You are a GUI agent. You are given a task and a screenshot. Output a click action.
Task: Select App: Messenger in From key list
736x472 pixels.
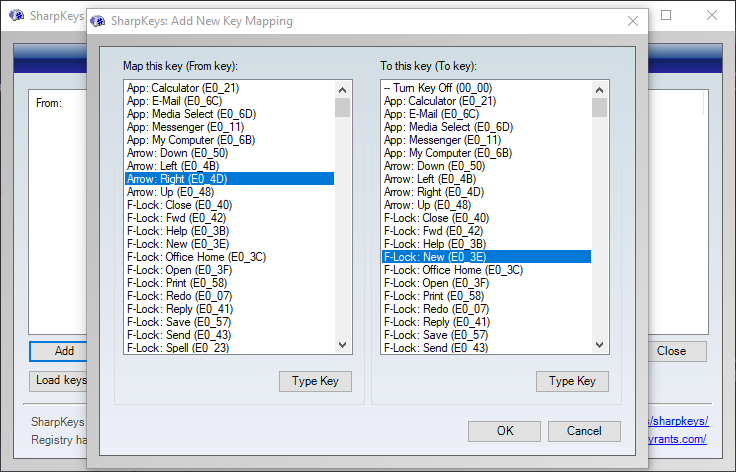(230, 127)
